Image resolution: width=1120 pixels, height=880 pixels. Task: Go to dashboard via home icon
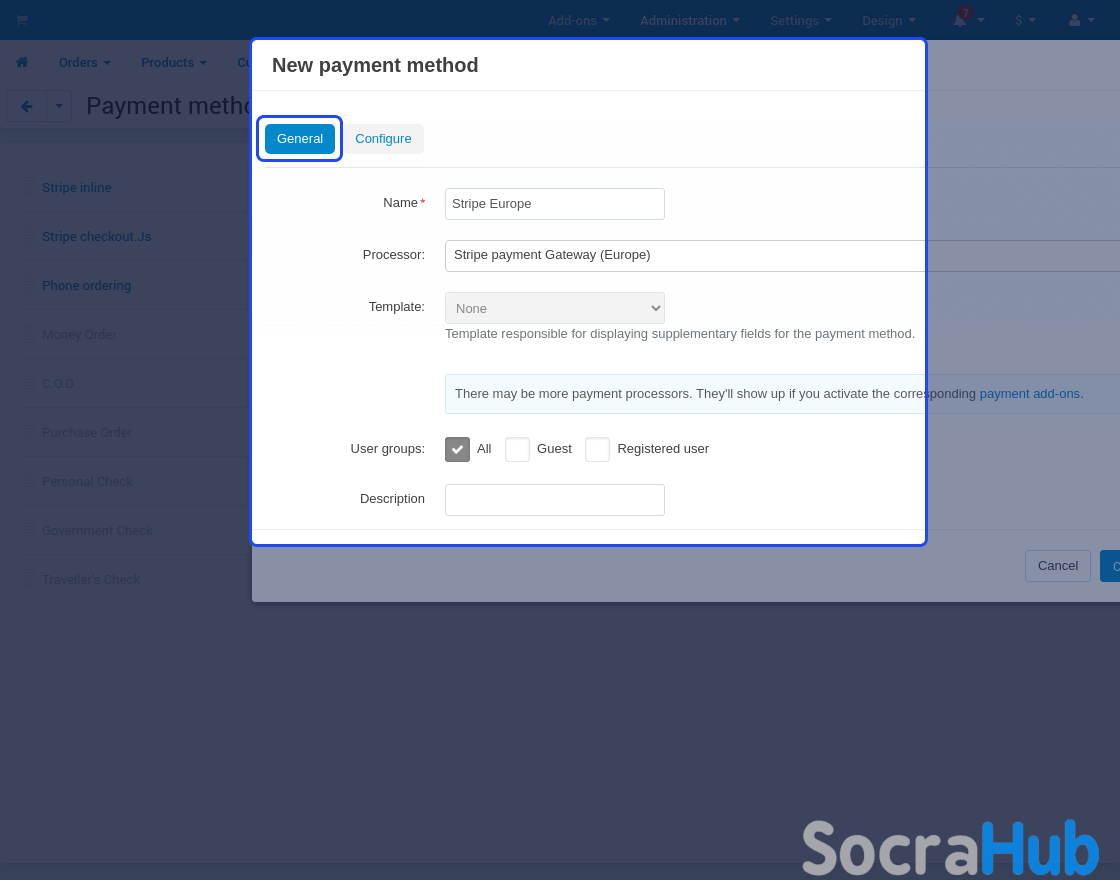[x=22, y=62]
